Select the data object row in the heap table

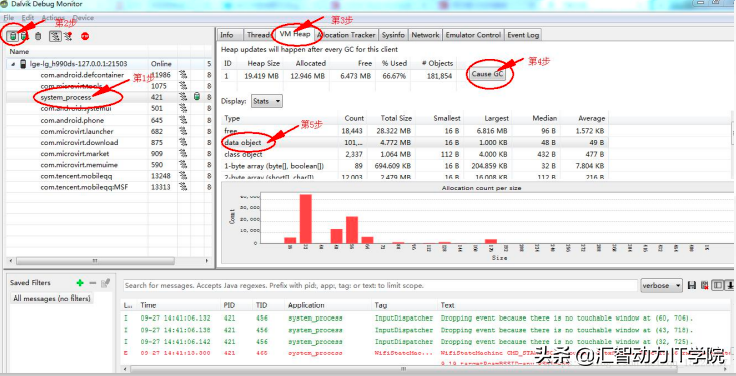tap(414, 142)
